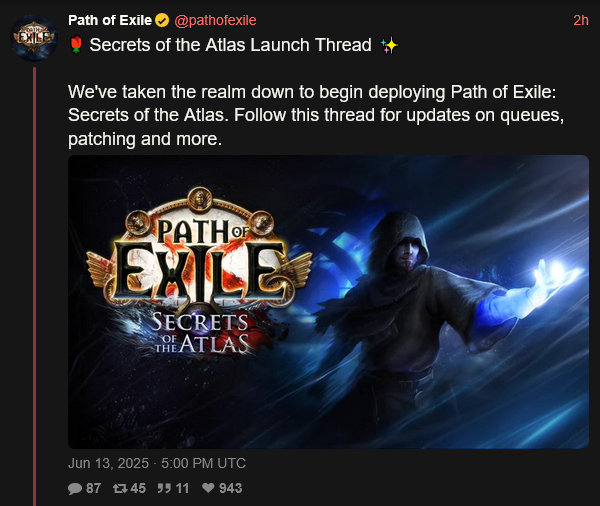The image size is (600, 506).
Task: Click the retweet arrows icon
Action: point(120,488)
